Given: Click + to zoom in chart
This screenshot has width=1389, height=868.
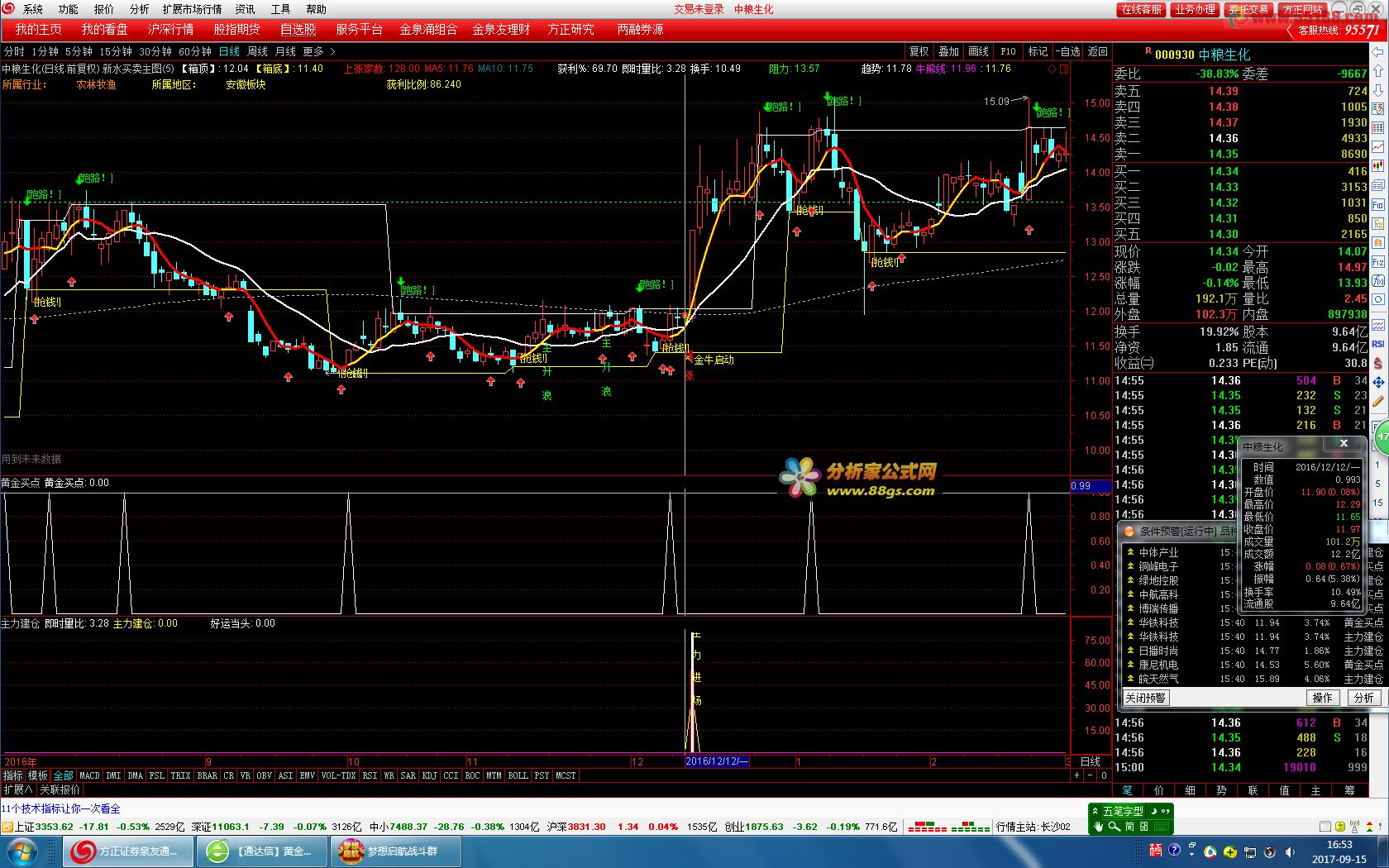Looking at the screenshot, I should coord(1076,775).
